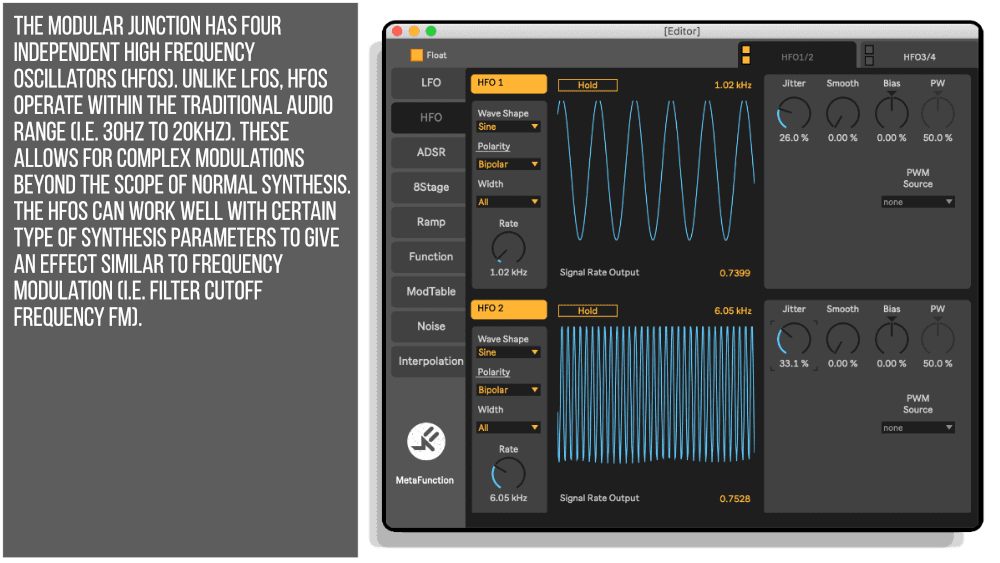Open the Interpolation section
The image size is (1000, 563).
coord(430,361)
